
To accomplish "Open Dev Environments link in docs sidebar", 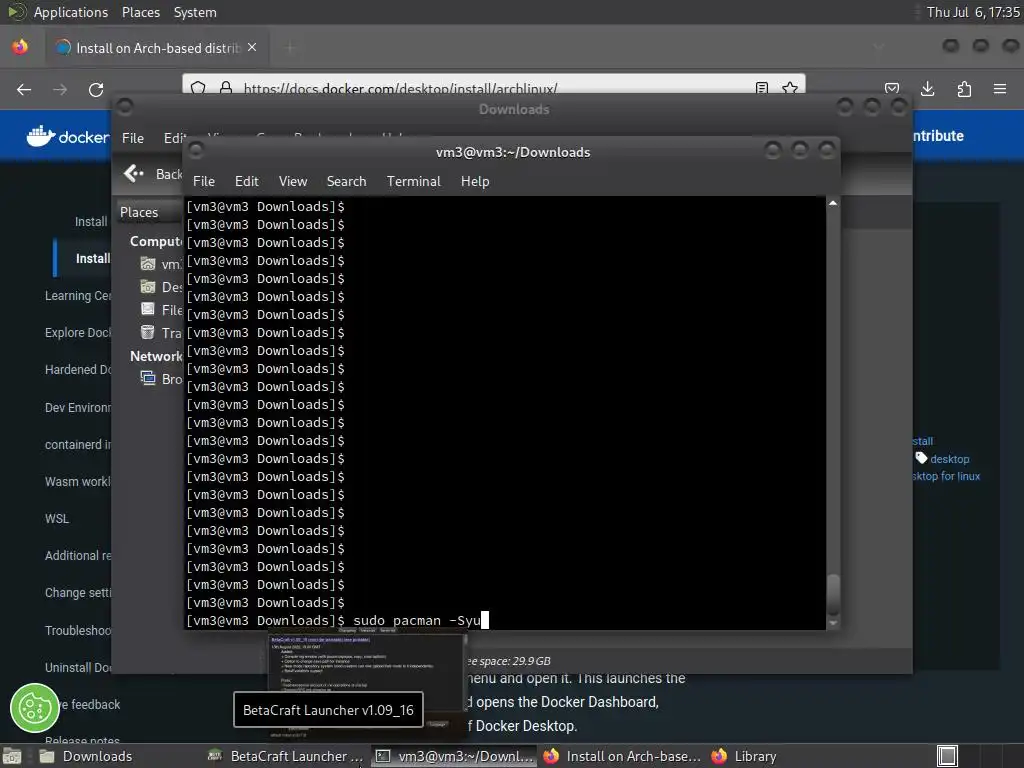I will pyautogui.click(x=78, y=408).
